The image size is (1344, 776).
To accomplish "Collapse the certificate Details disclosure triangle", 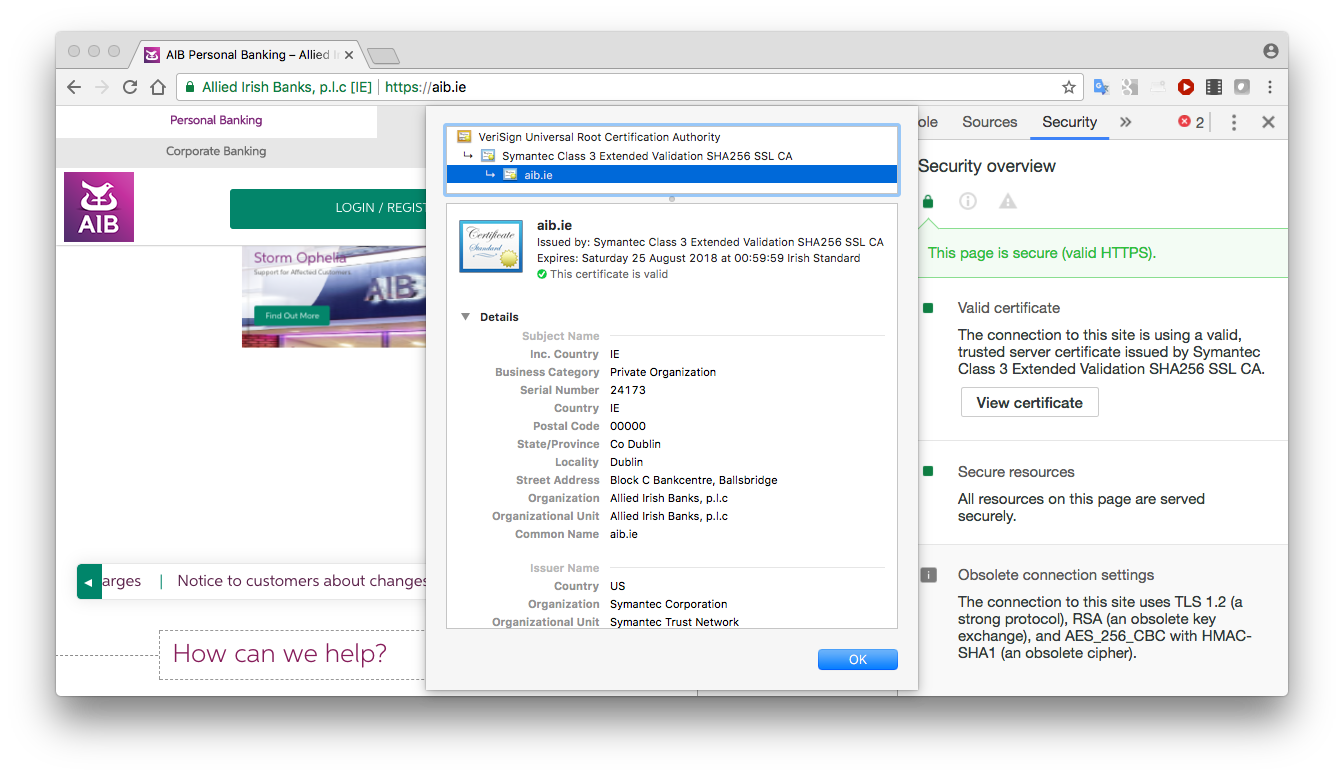I will pos(465,317).
